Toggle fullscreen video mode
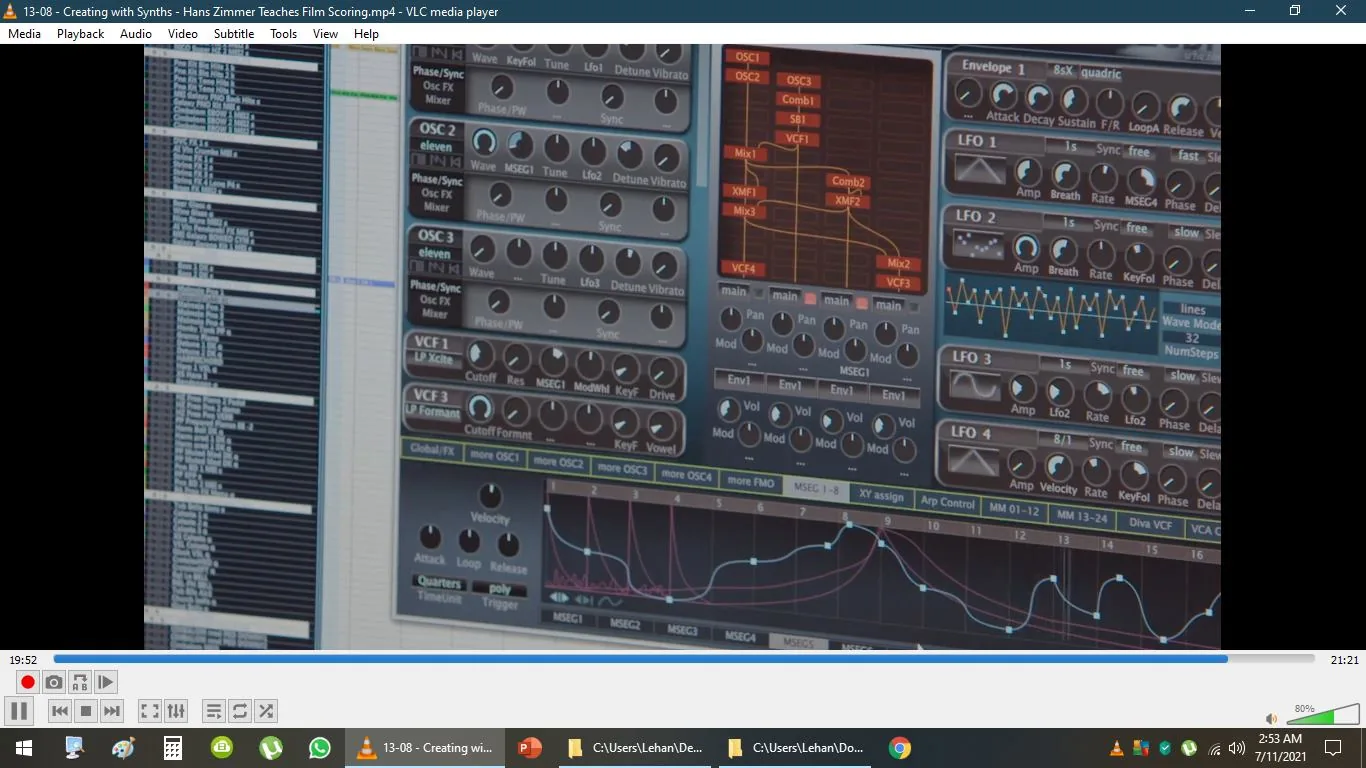This screenshot has height=768, width=1366. [149, 710]
